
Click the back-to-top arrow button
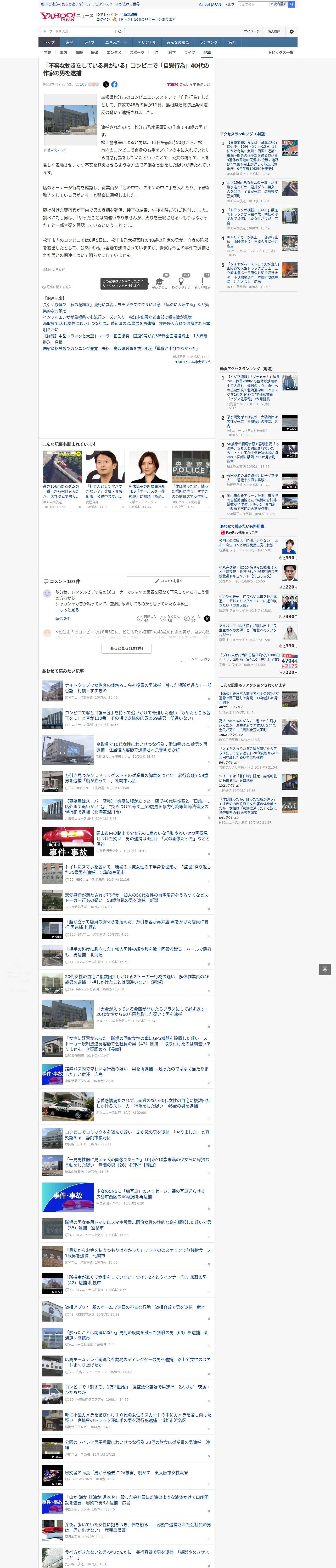pos(325,969)
